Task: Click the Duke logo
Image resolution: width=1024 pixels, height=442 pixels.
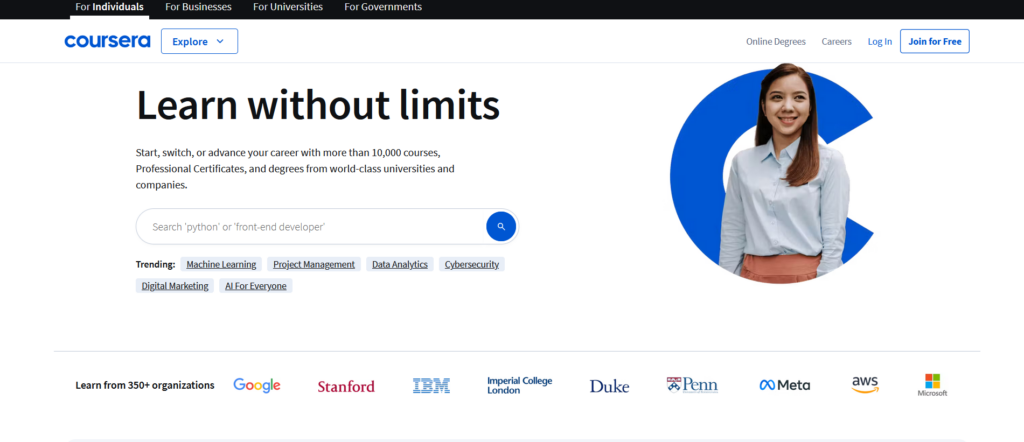Action: pyautogui.click(x=609, y=386)
